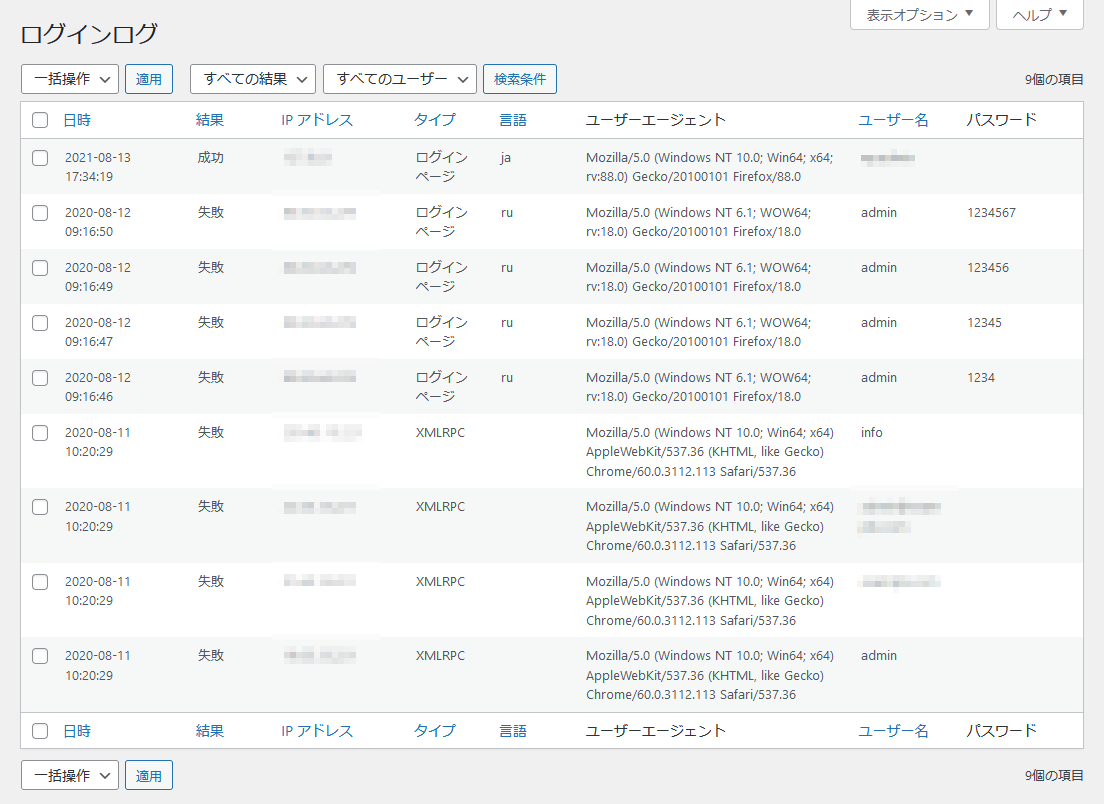
Task: Check the row dated 2020-08-12 09:16:47
Action: pos(40,322)
